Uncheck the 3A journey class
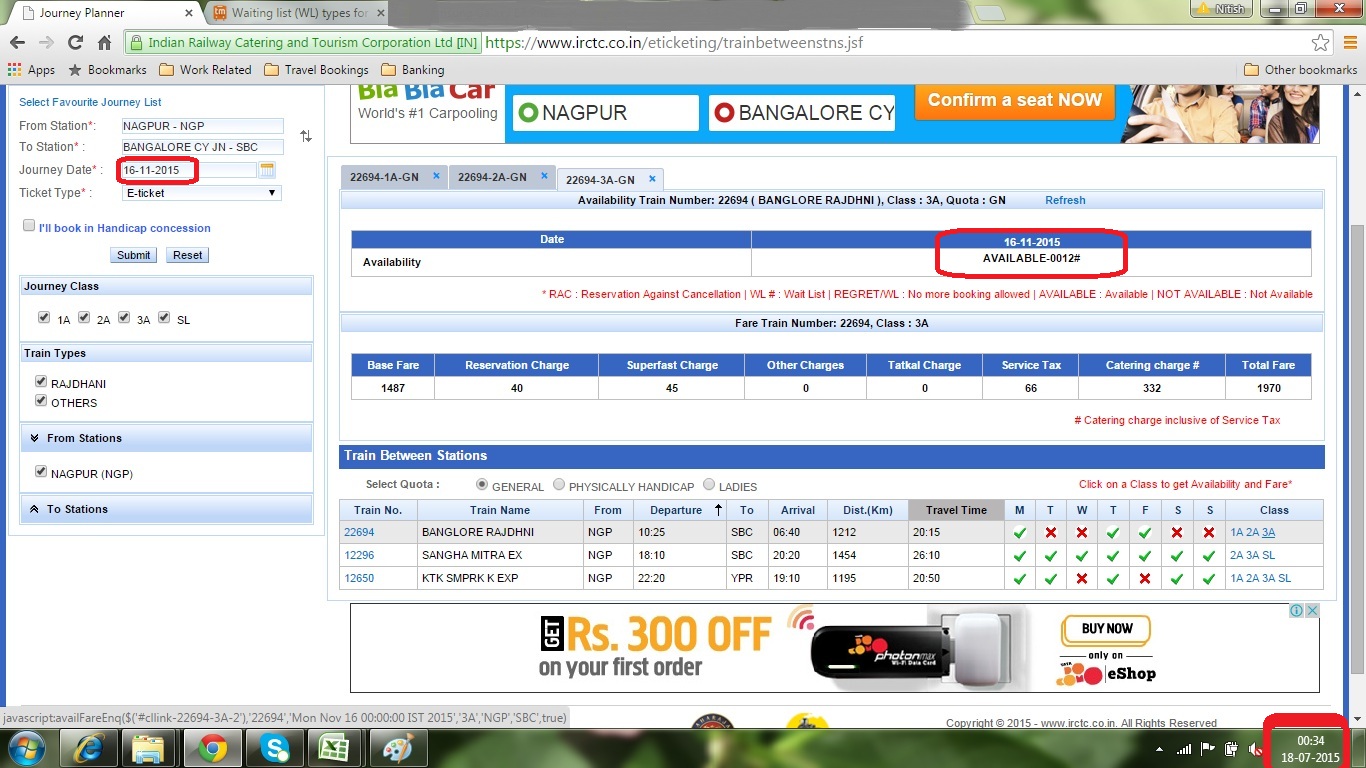 click(x=124, y=318)
